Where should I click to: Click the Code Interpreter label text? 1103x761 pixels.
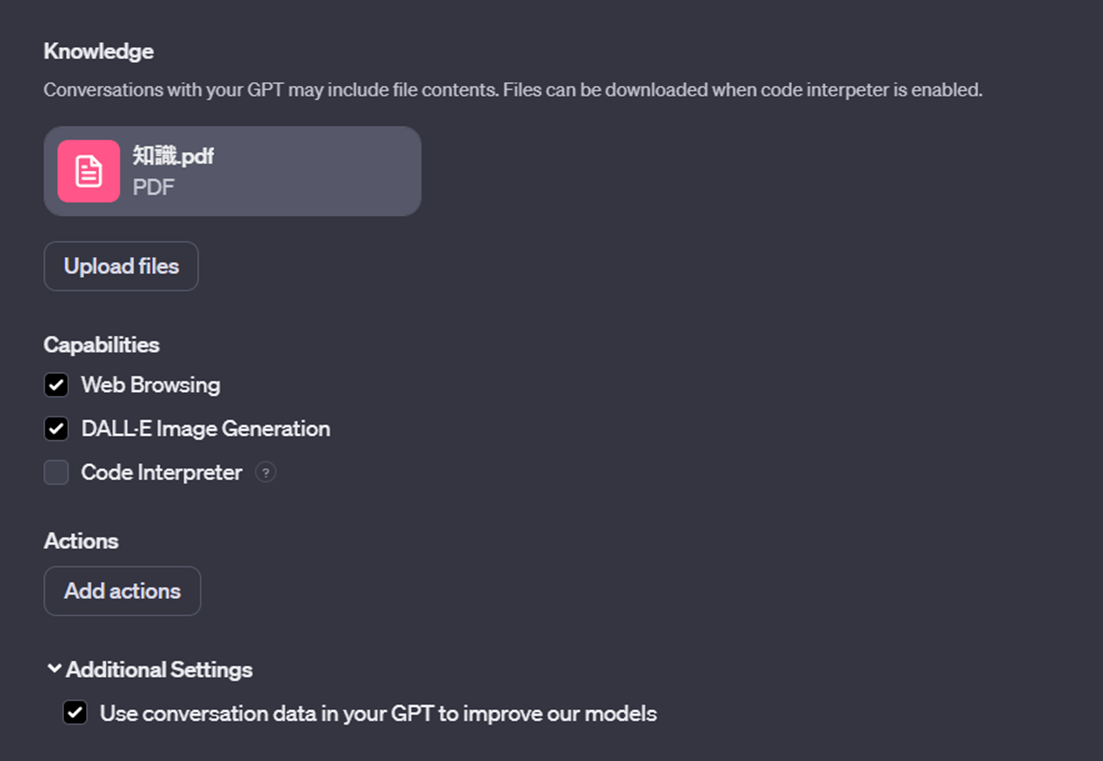click(161, 472)
